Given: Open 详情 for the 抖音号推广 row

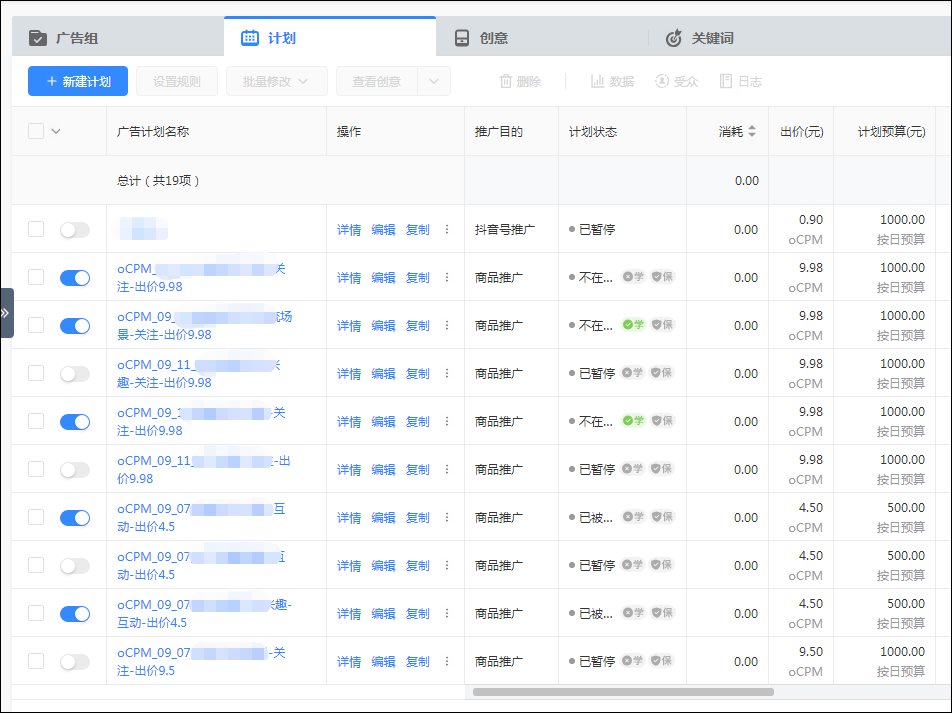Looking at the screenshot, I should (x=349, y=230).
